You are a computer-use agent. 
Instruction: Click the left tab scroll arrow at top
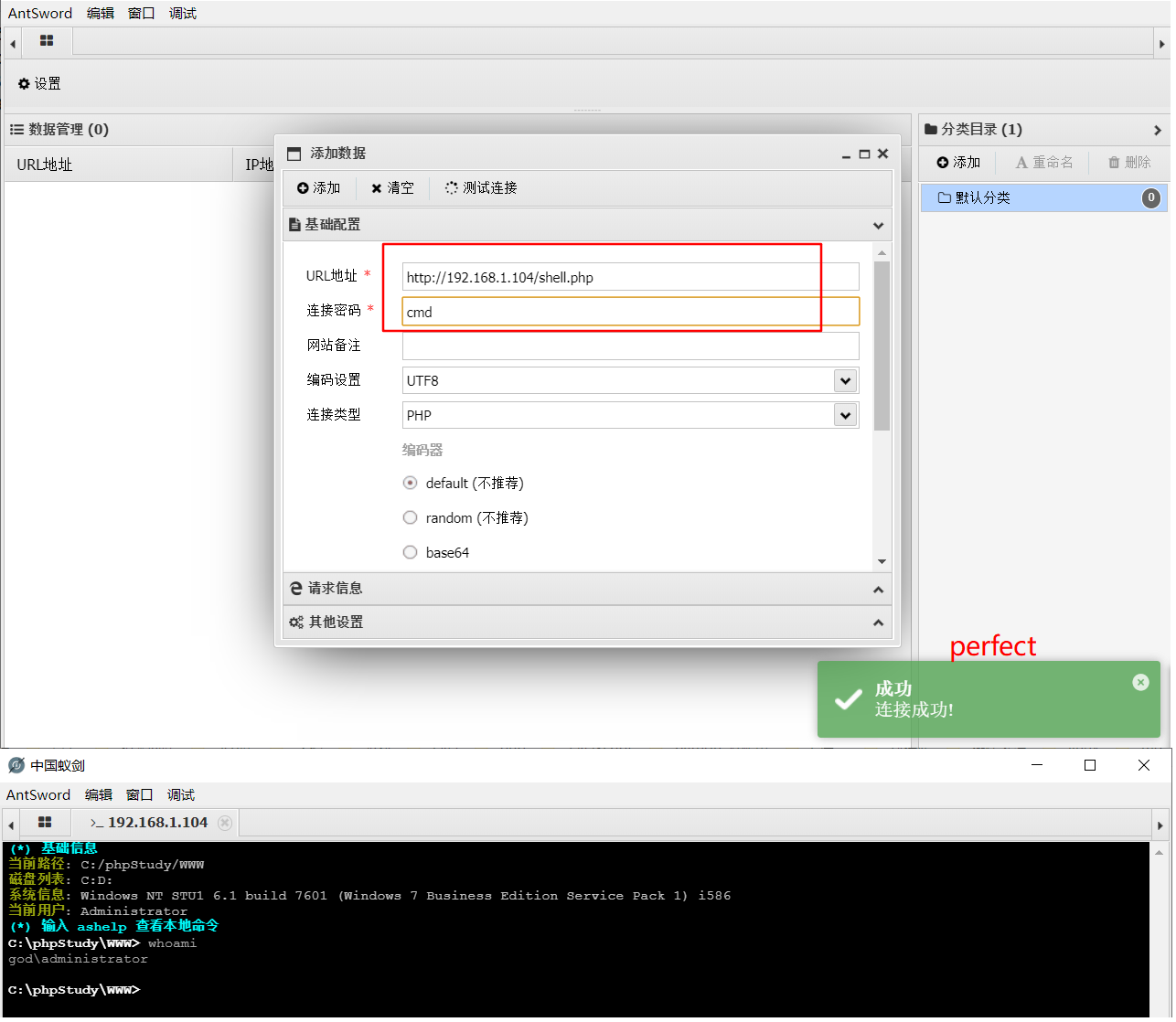point(13,43)
